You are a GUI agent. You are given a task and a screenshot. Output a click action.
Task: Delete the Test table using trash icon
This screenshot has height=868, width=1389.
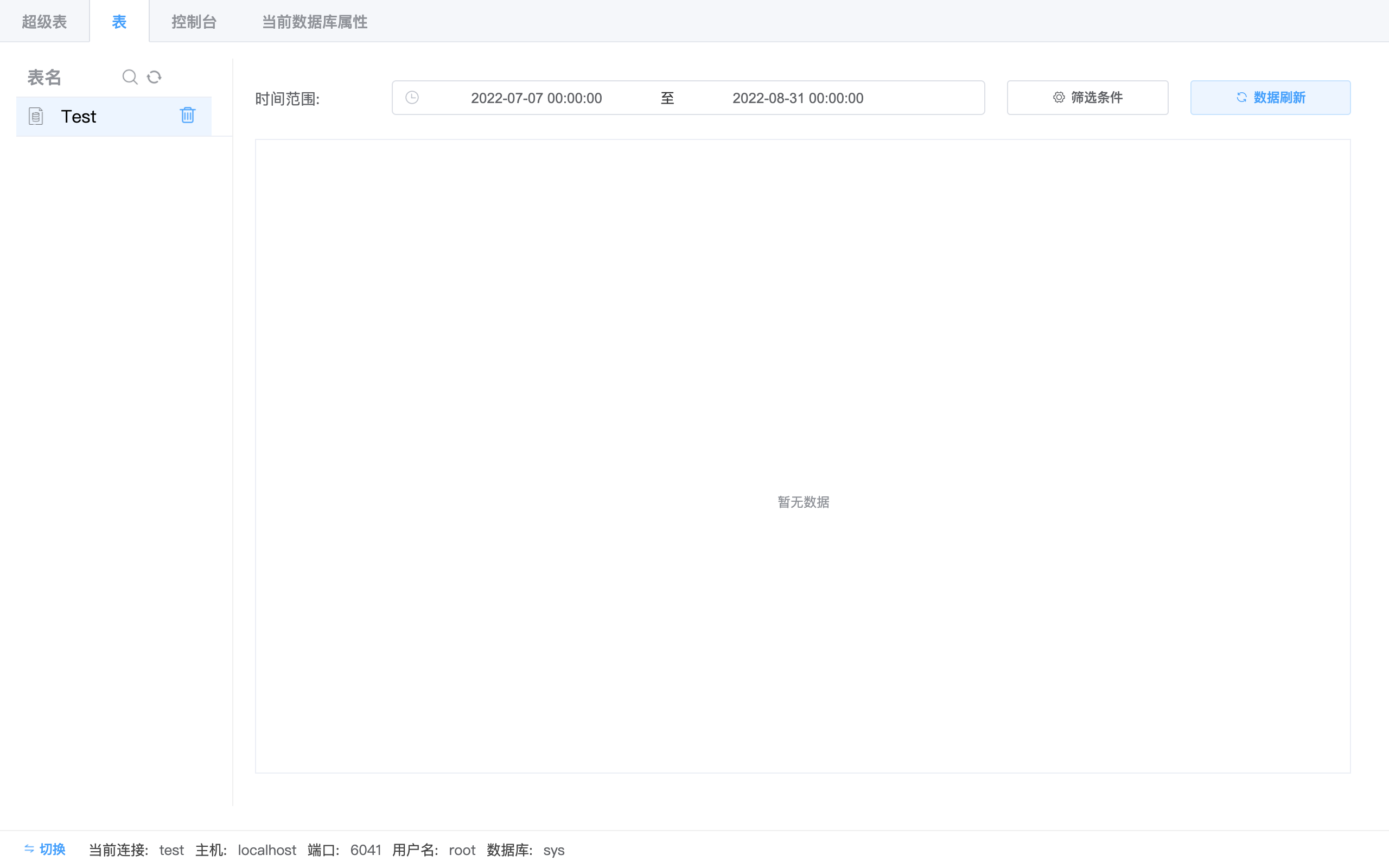tap(188, 115)
